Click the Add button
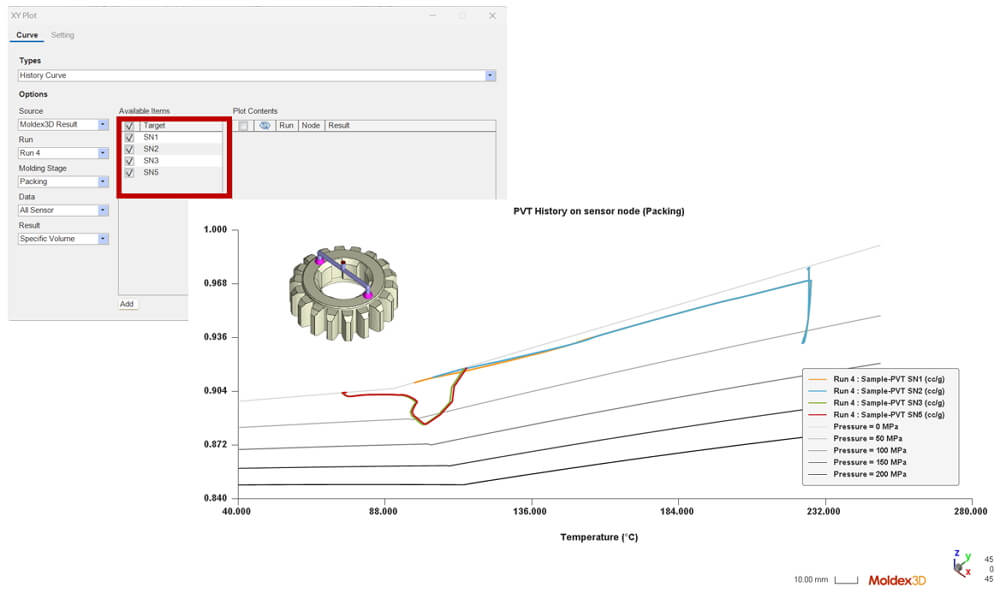Screen dimensions: 1000x593 (127, 304)
